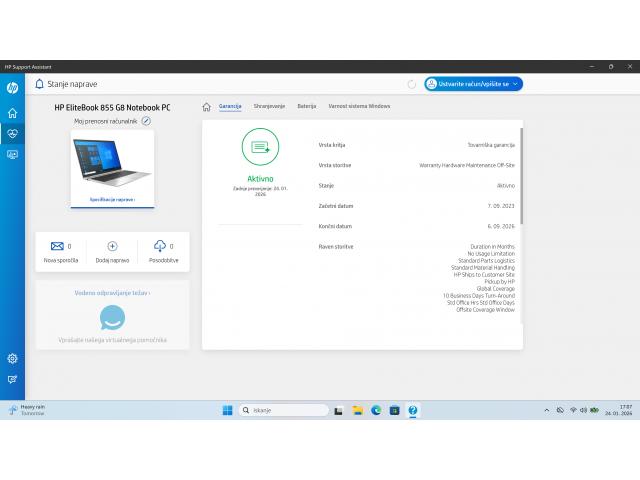Open Nova sporočila messages
640x480 pixels.
click(x=57, y=246)
